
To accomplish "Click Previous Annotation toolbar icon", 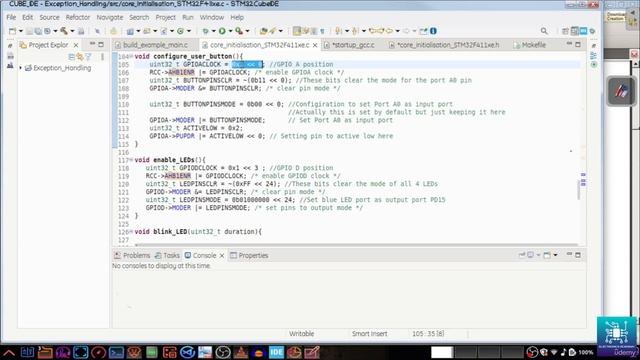I will (x=355, y=31).
